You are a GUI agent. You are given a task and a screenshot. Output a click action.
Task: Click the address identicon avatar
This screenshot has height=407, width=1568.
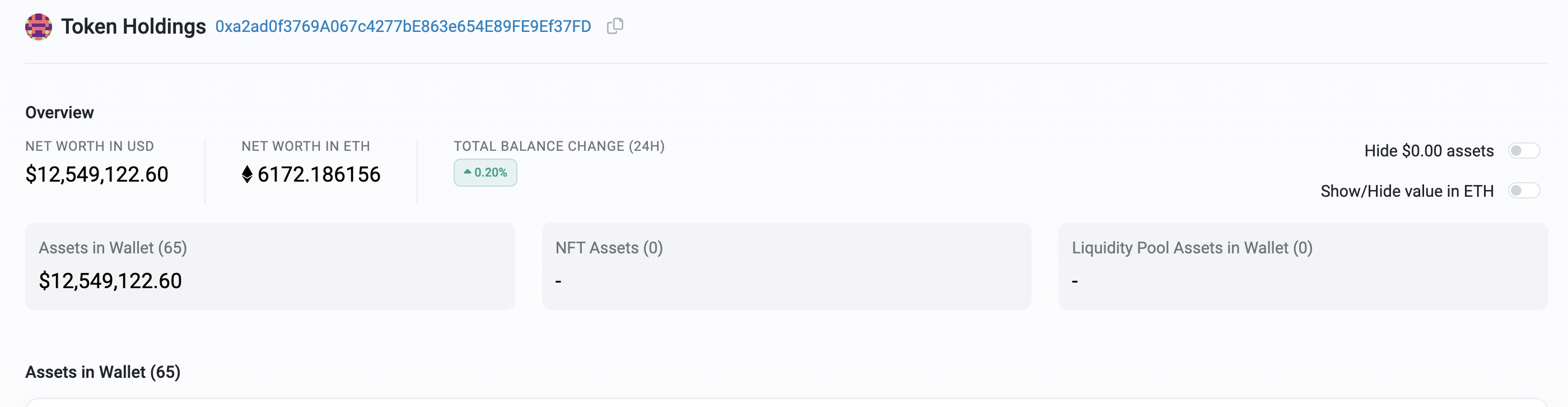pyautogui.click(x=38, y=27)
